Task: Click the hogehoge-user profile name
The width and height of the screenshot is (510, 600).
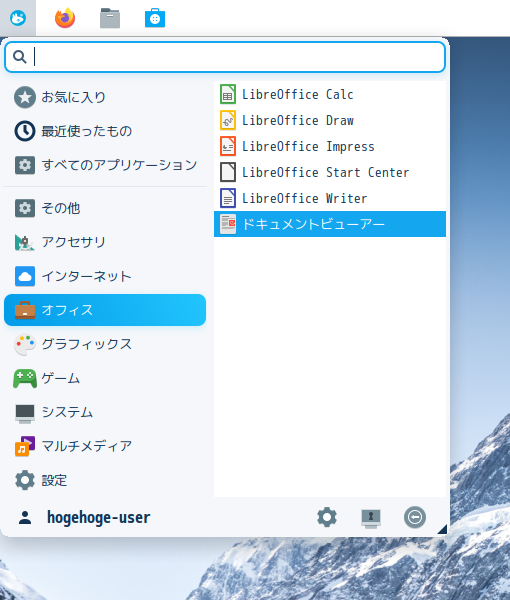Action: (x=98, y=517)
